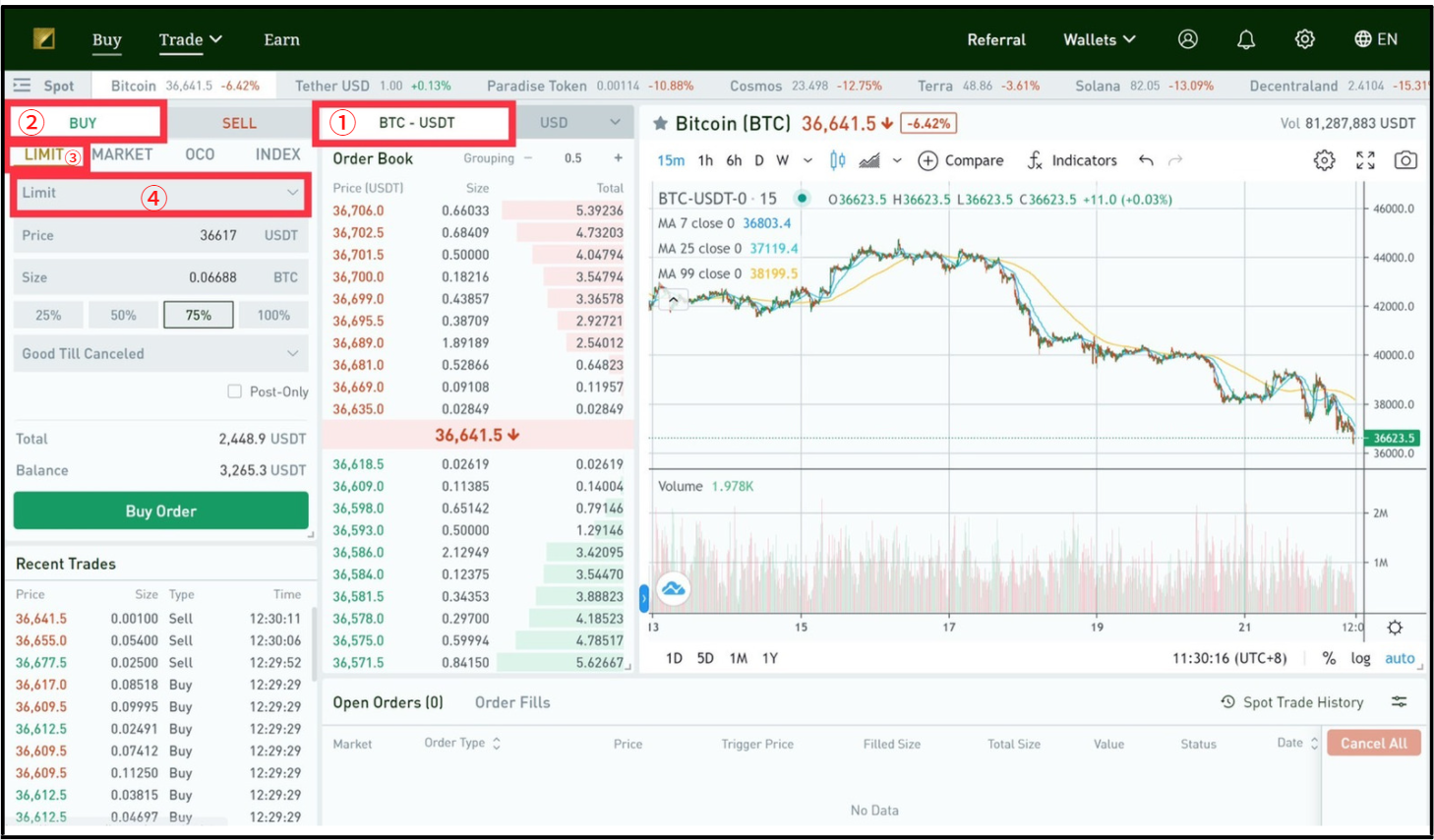
Task: Open the Earn navigation link
Action: coord(281,39)
